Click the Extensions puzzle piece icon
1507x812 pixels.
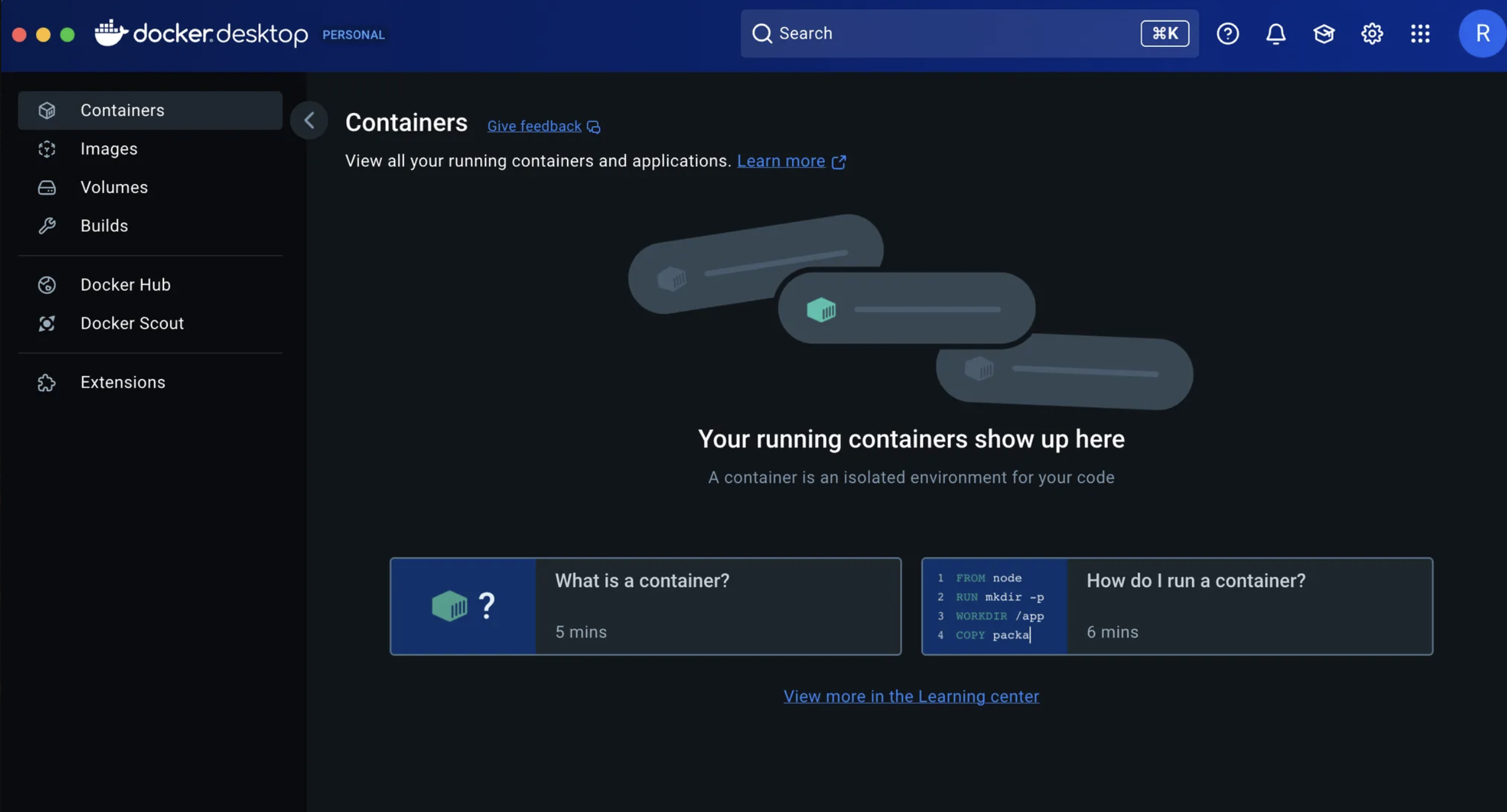pyautogui.click(x=47, y=382)
